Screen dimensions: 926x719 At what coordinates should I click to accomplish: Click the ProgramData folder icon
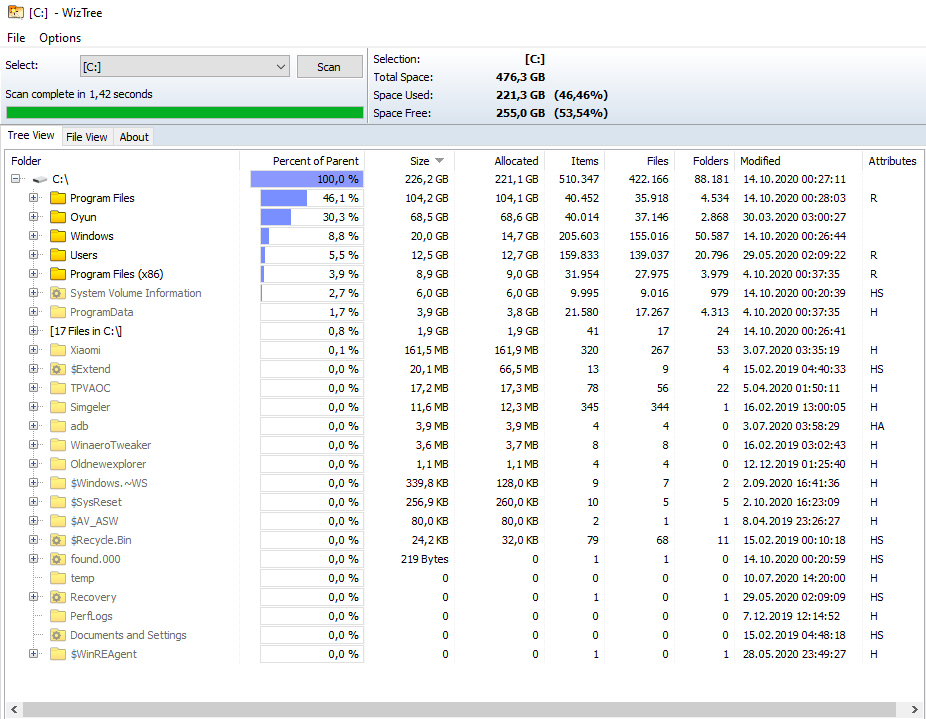pyautogui.click(x=57, y=312)
